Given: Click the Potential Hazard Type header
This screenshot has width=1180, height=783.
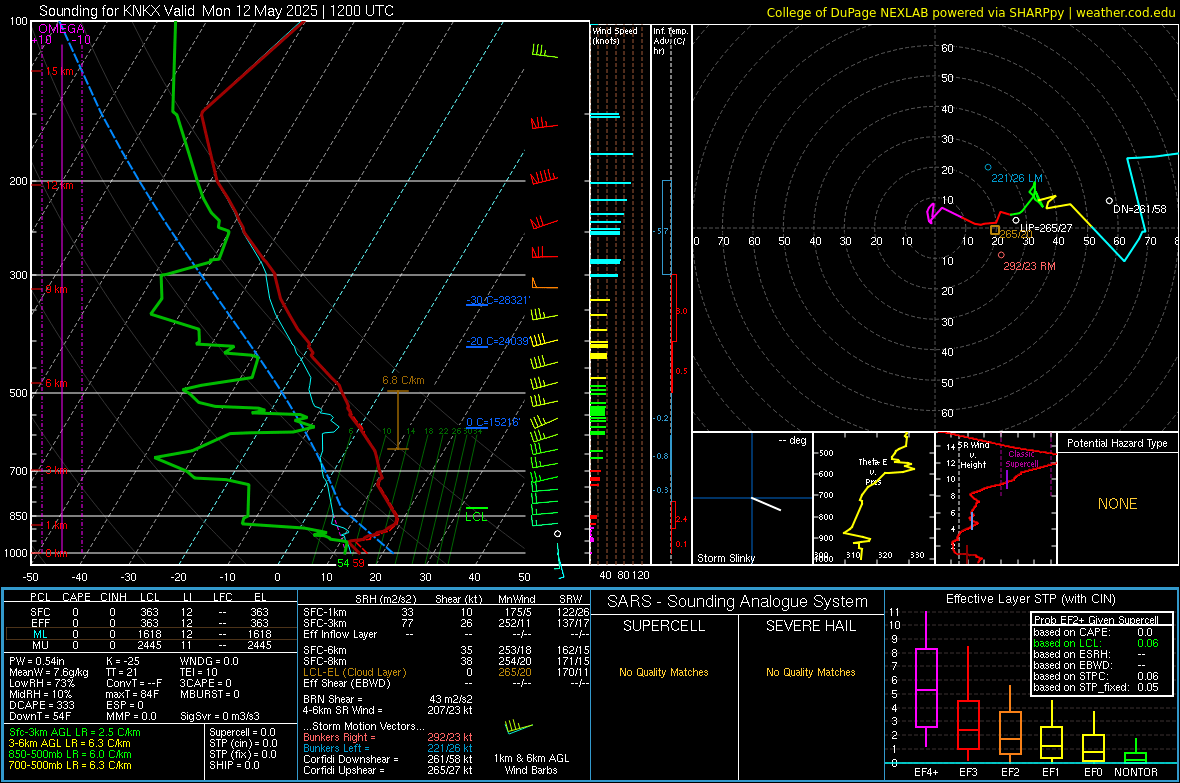Looking at the screenshot, I should click(x=1117, y=443).
